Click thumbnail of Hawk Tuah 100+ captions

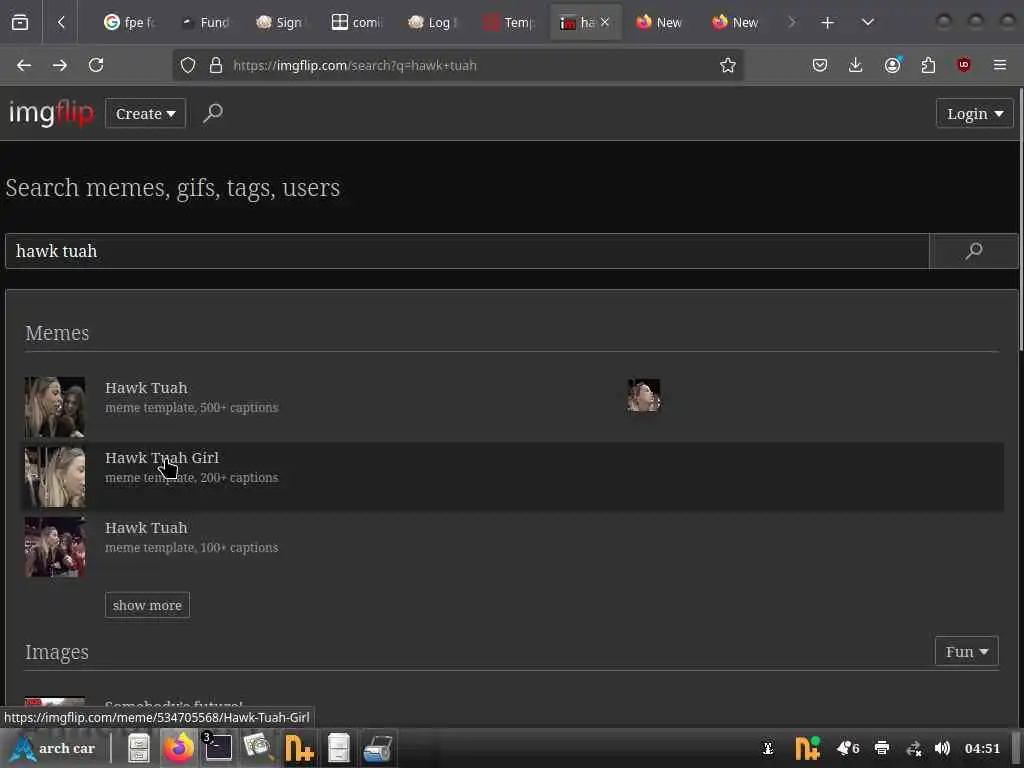tap(55, 547)
